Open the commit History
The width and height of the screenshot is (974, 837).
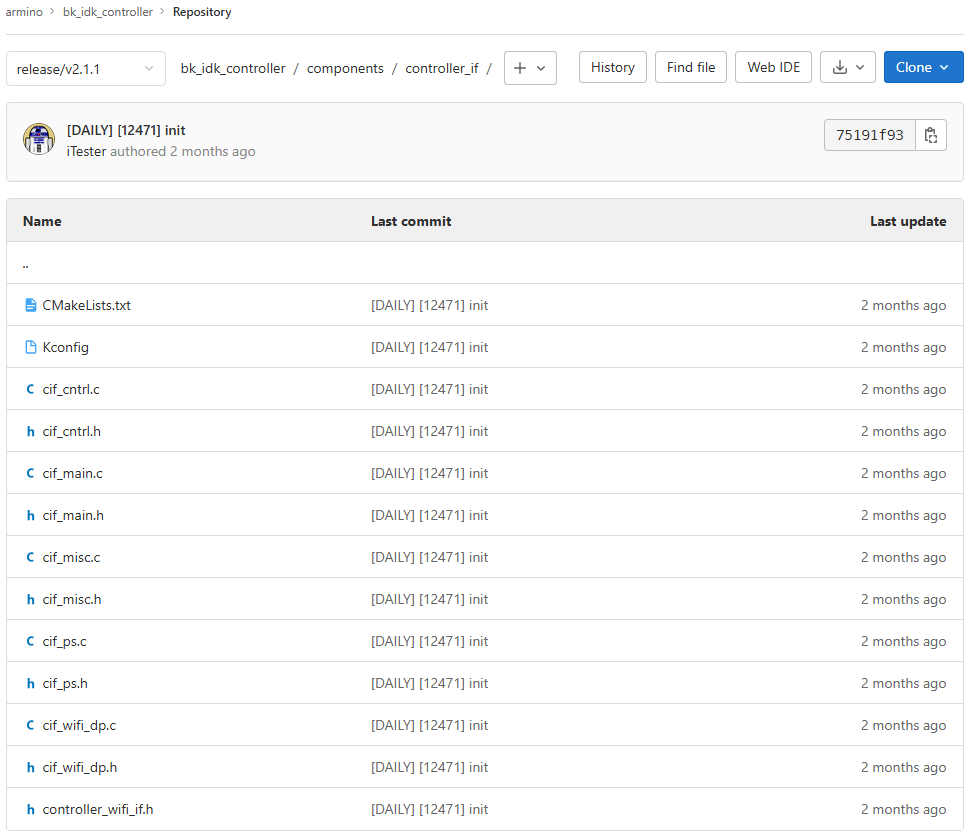point(612,67)
